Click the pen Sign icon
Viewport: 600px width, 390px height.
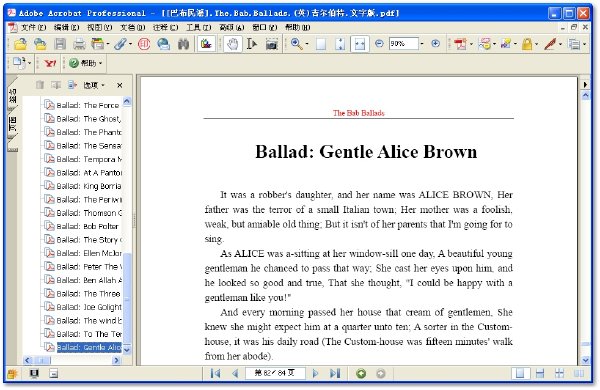coord(550,44)
